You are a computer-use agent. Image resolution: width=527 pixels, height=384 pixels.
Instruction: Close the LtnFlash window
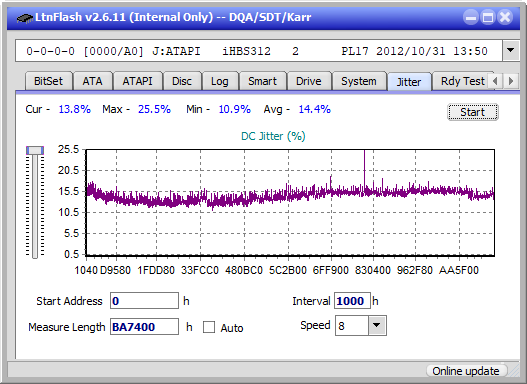(x=505, y=17)
